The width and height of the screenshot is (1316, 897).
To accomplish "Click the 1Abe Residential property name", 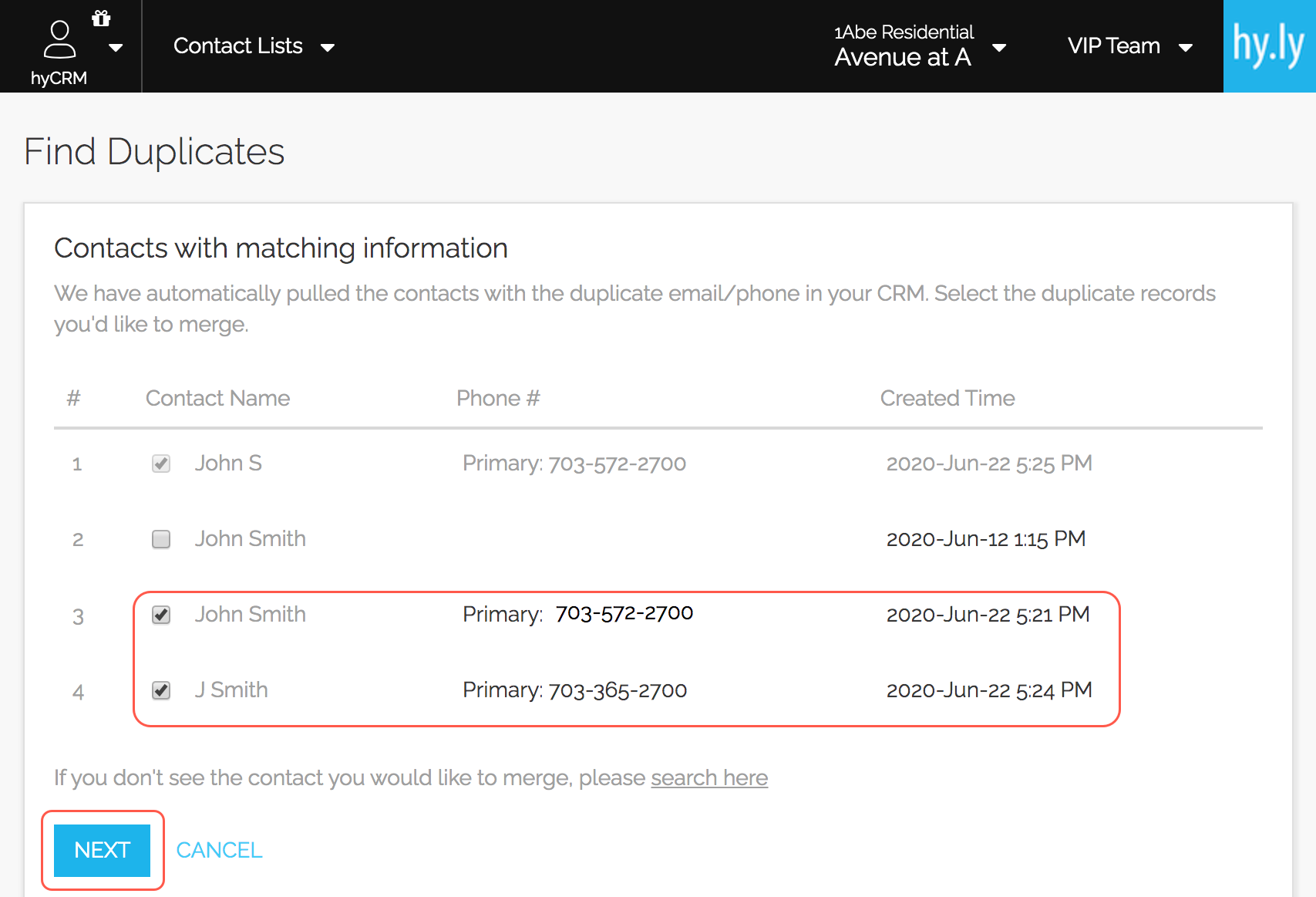I will pyautogui.click(x=904, y=32).
